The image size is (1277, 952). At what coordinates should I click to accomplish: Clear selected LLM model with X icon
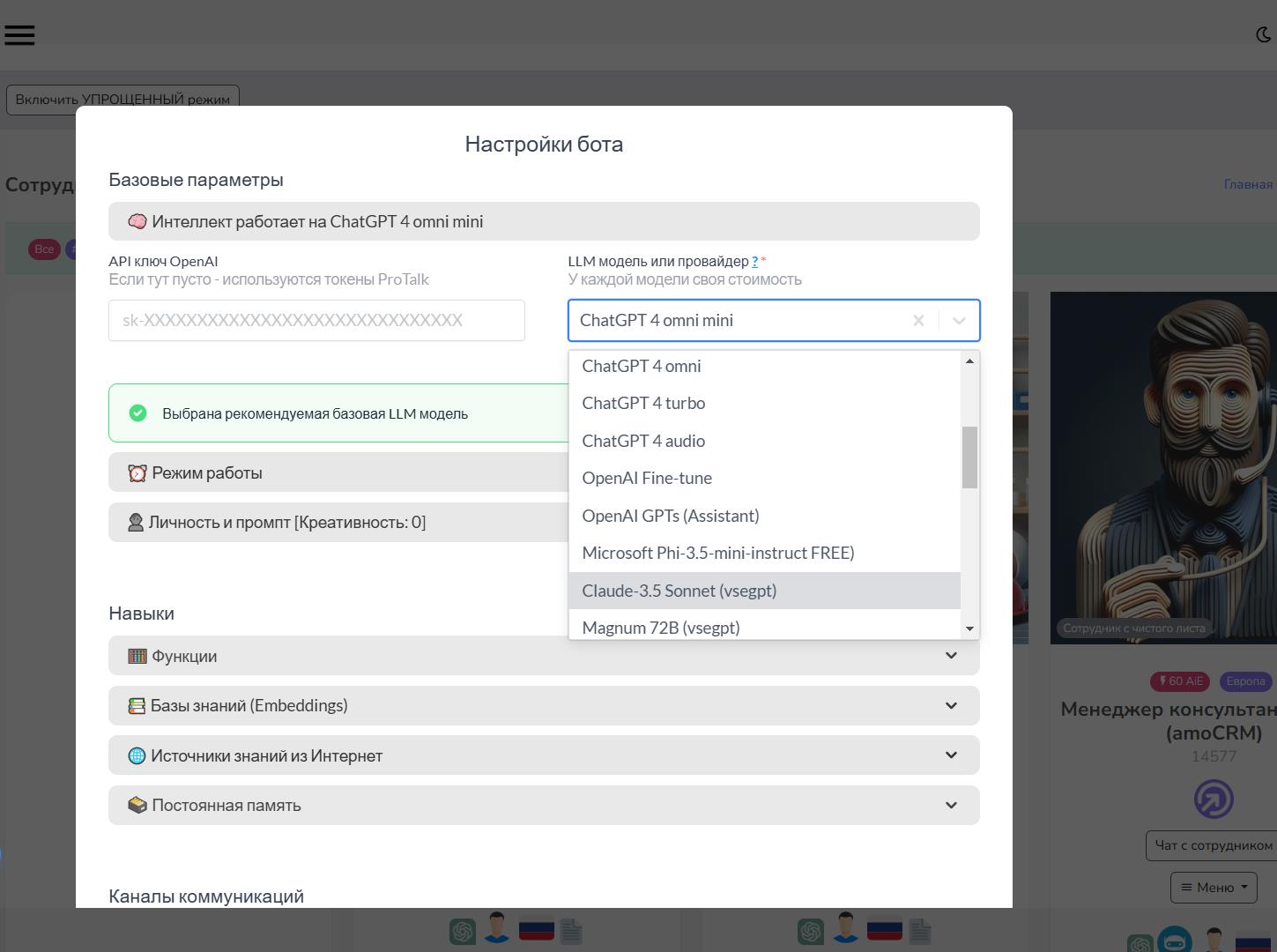(918, 321)
